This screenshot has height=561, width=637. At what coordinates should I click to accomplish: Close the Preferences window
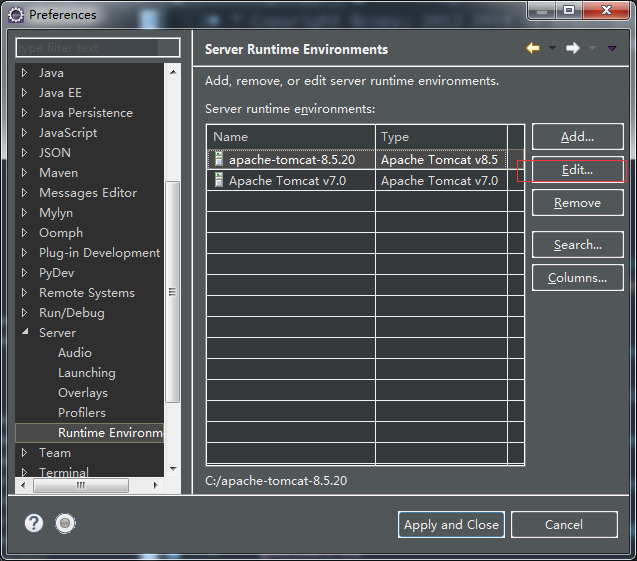606,10
